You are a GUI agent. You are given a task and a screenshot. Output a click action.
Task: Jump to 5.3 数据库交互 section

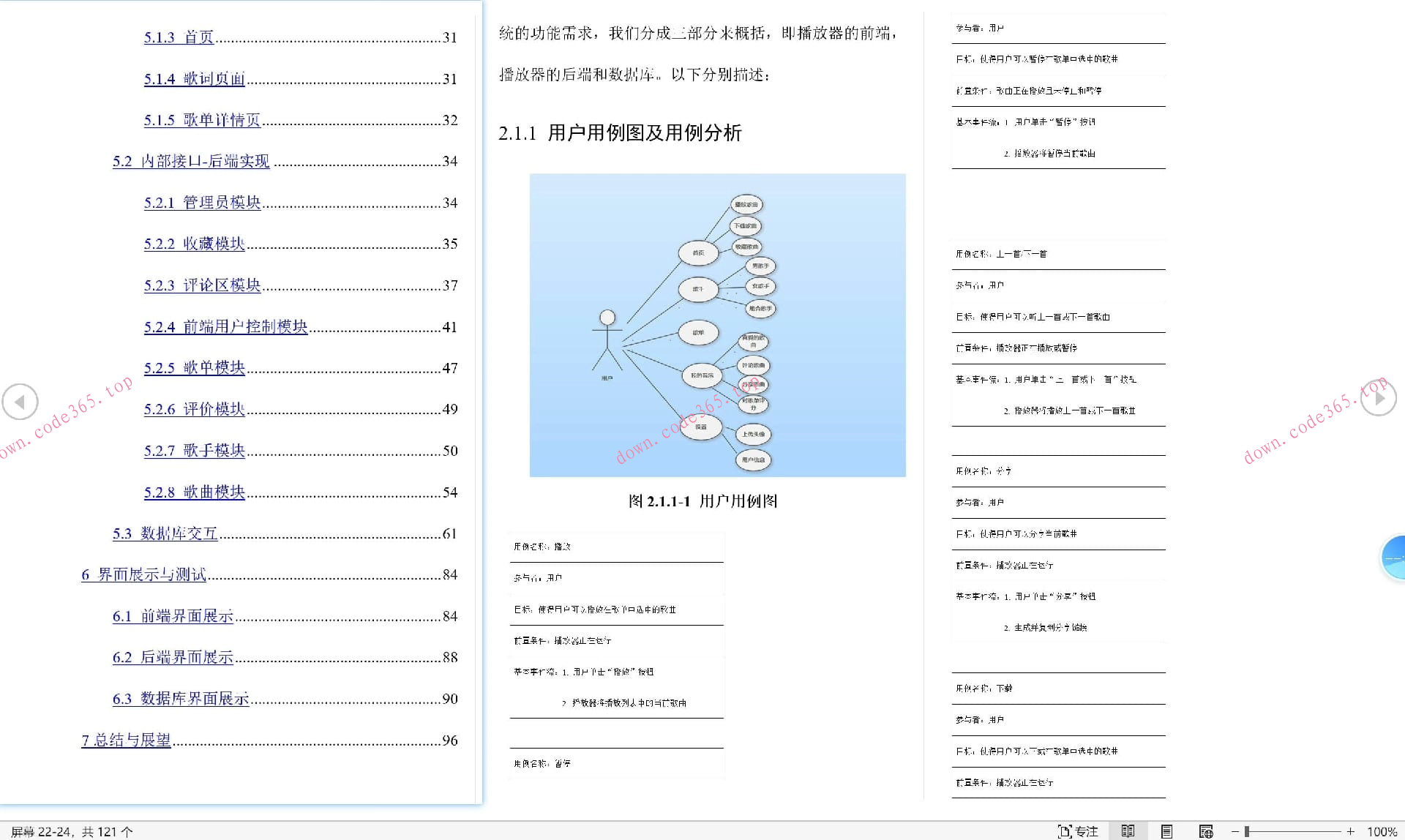[164, 533]
